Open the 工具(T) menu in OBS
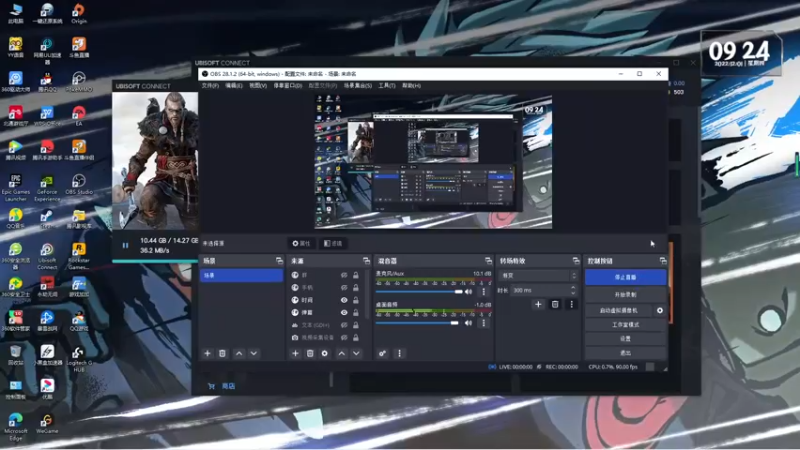Image resolution: width=800 pixels, height=450 pixels. pyautogui.click(x=387, y=86)
